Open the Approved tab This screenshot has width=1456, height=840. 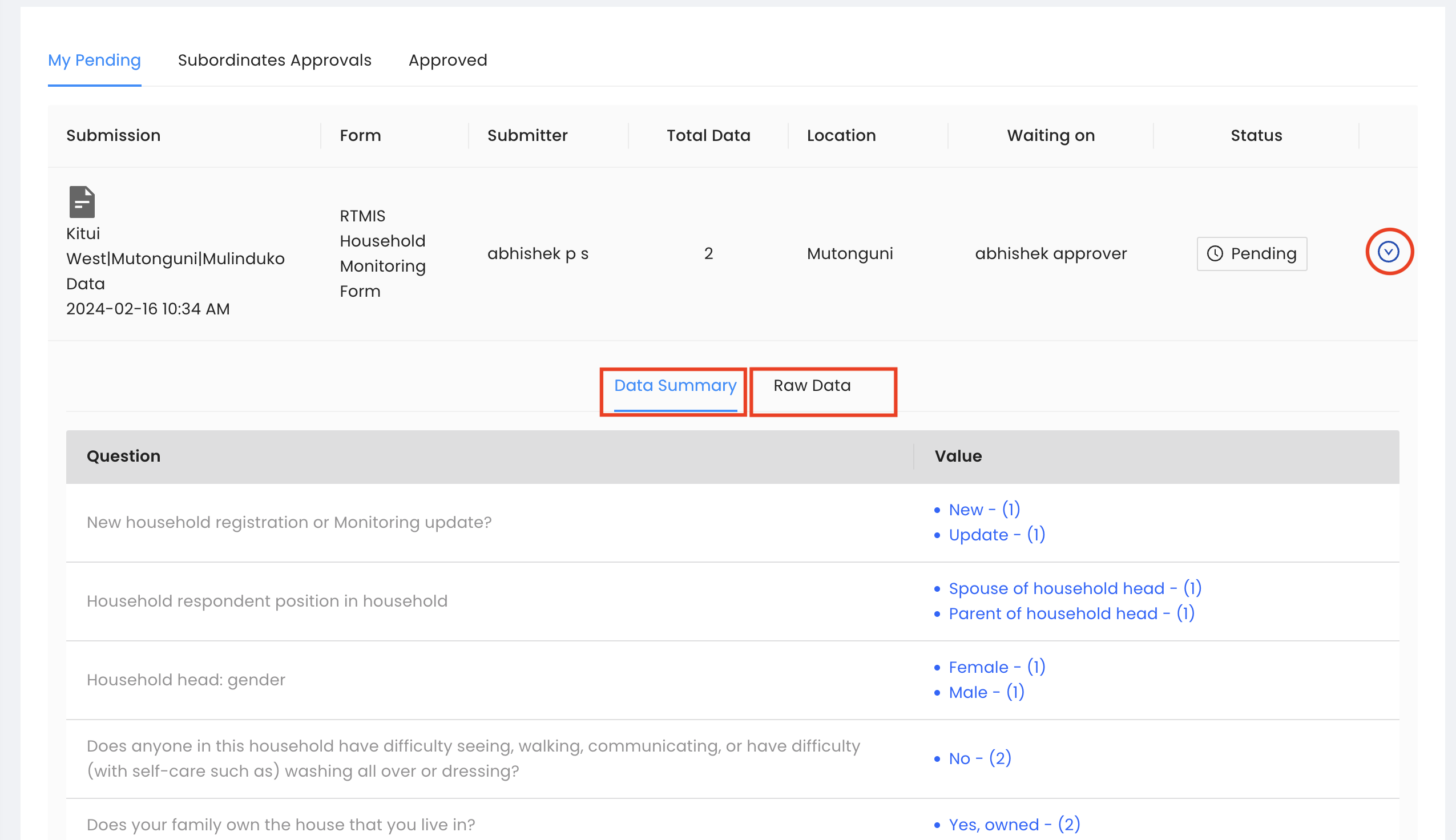tap(447, 60)
